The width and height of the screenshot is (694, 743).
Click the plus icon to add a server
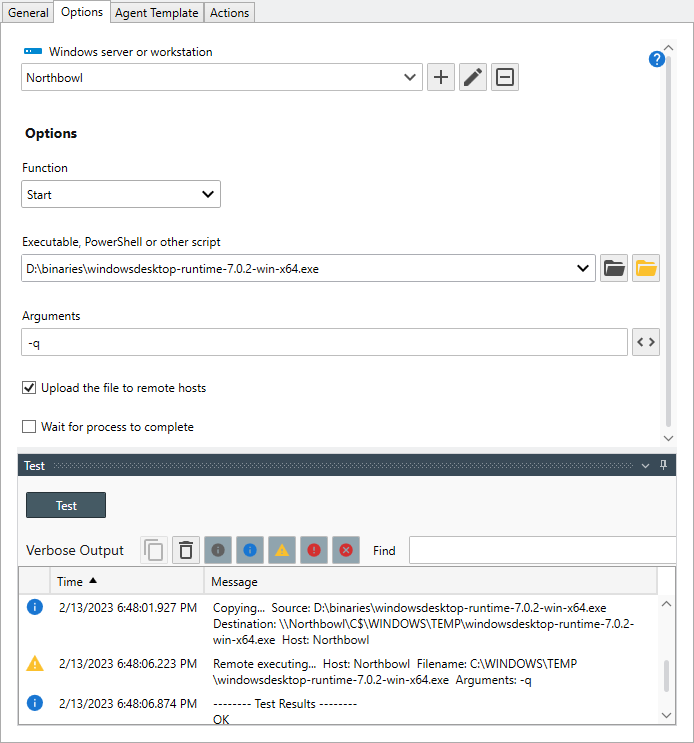[x=441, y=78]
